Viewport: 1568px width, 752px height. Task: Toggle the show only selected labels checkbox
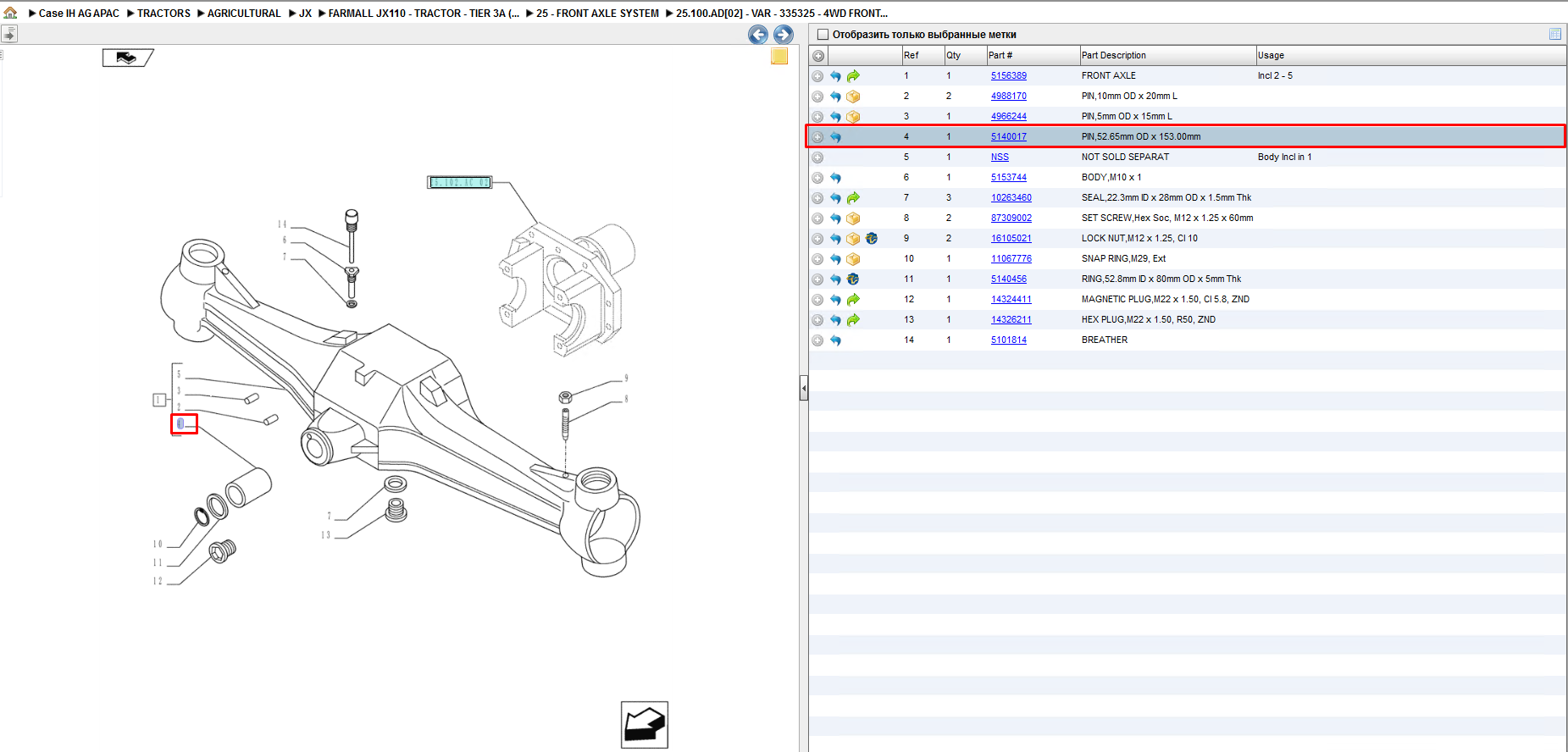point(823,35)
